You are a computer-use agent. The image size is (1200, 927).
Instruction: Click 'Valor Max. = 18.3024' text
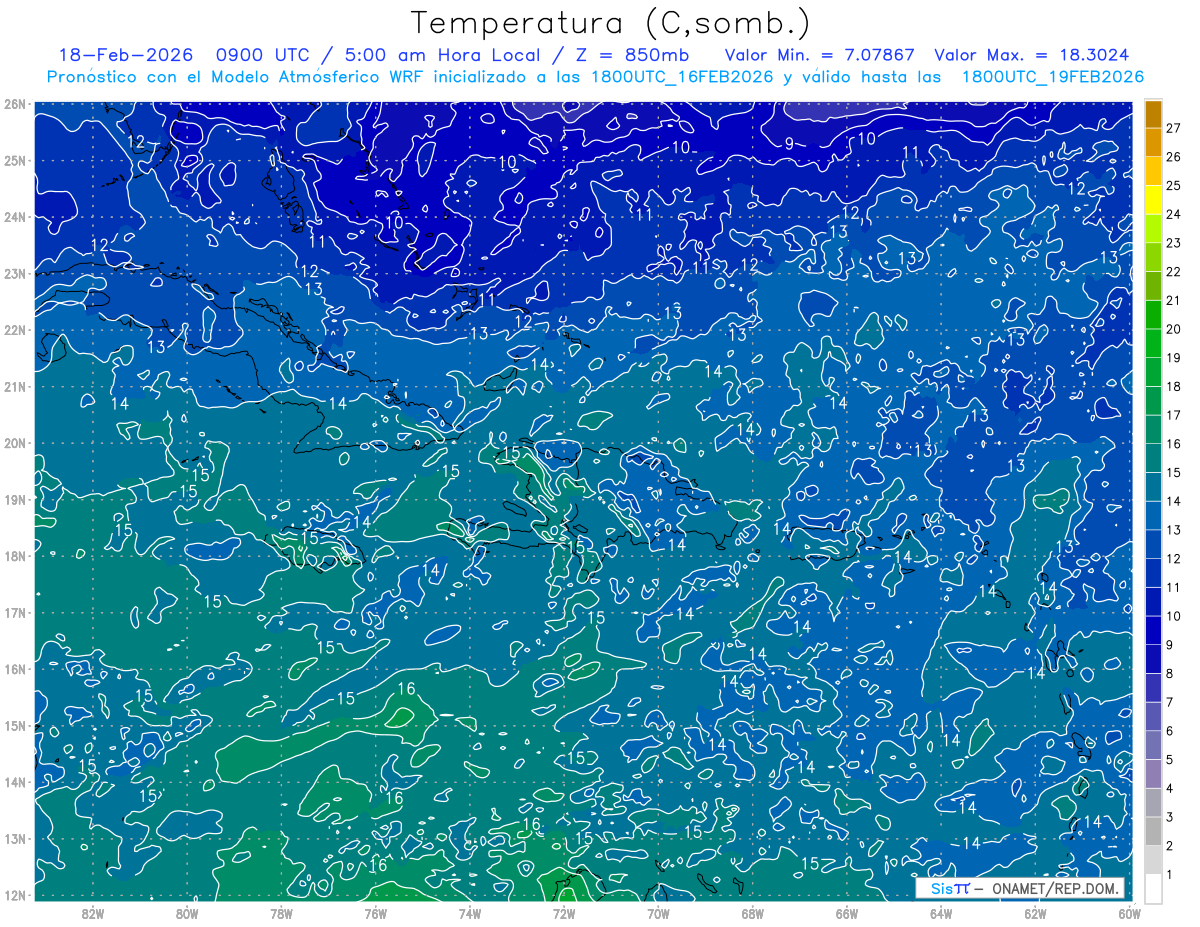pyautogui.click(x=1031, y=55)
